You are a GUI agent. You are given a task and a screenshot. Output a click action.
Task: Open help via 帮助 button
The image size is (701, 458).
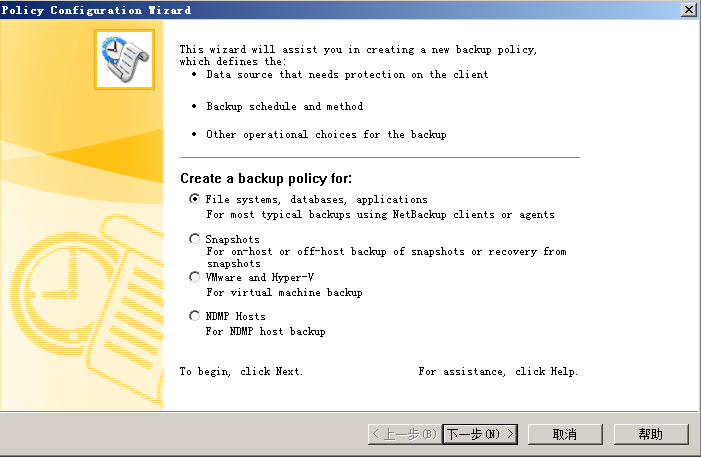point(650,434)
